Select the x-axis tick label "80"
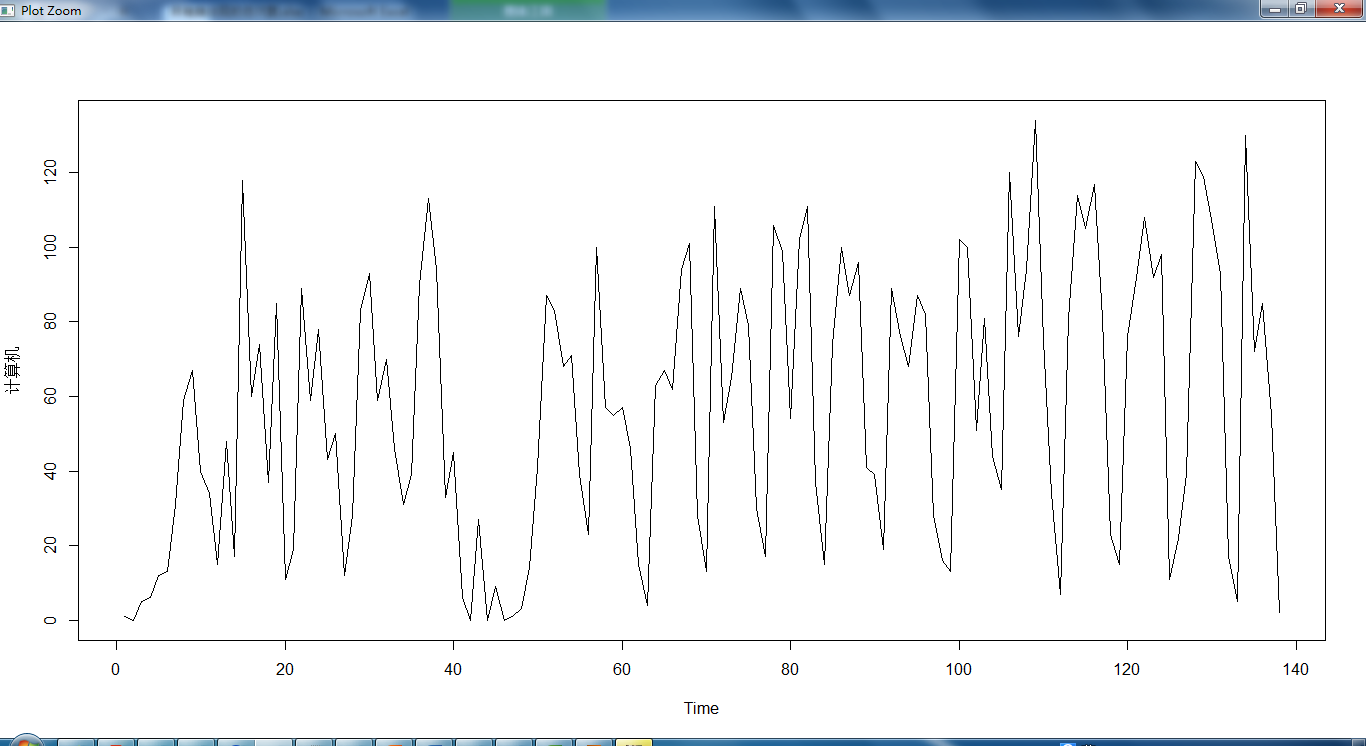This screenshot has width=1366, height=746. coord(790,668)
